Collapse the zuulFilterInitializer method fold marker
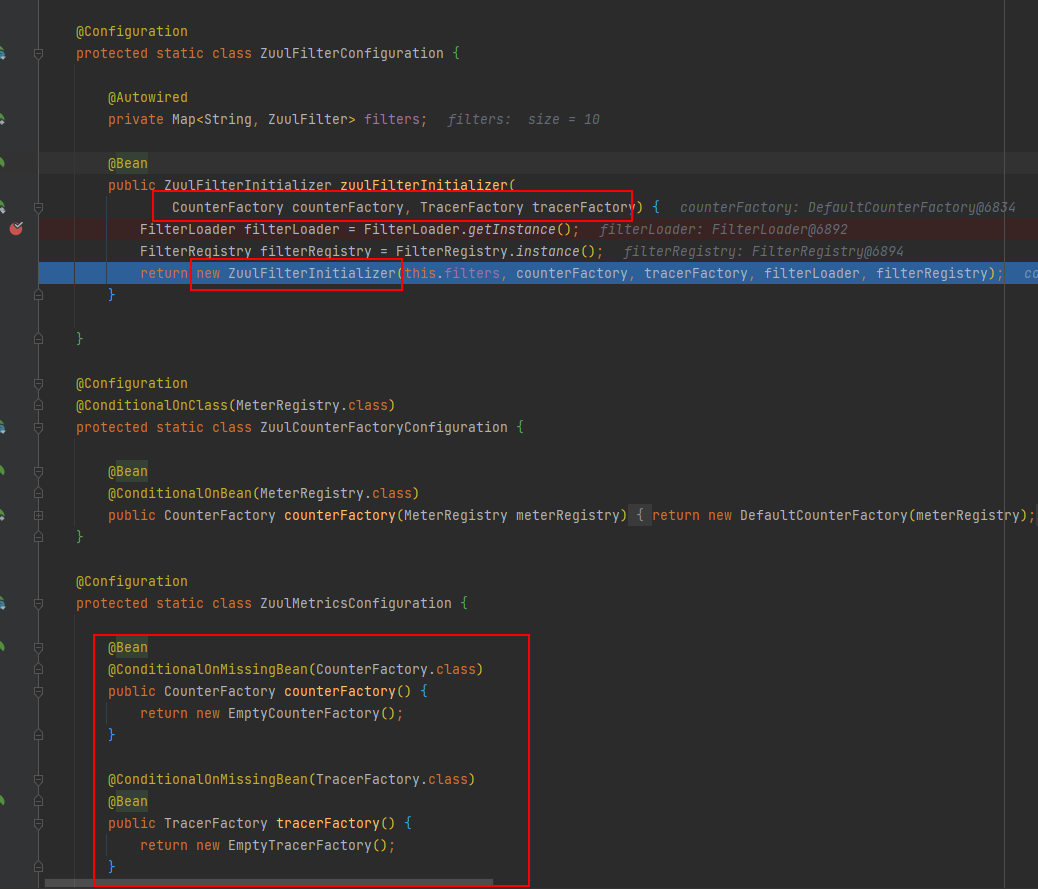1038x889 pixels. (x=38, y=207)
